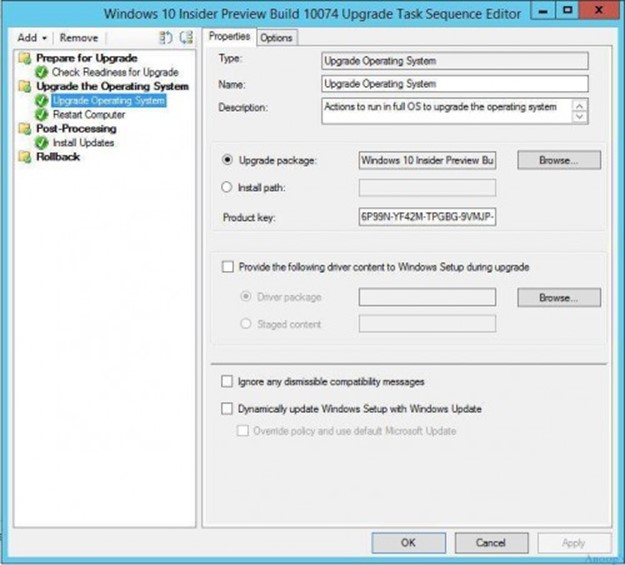Screen dimensions: 625x565
Task: Switch to the Options tab
Action: 277,38
